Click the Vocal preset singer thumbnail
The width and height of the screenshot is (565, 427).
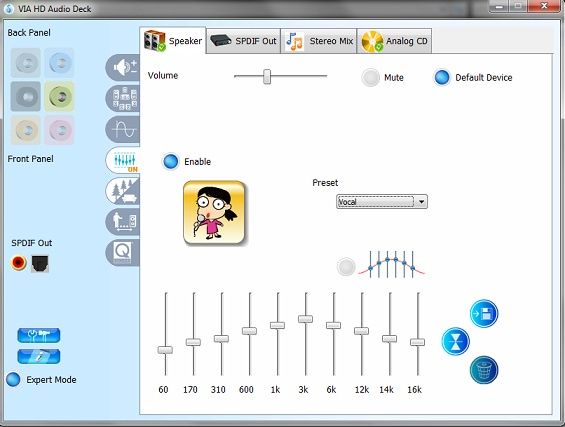click(214, 212)
